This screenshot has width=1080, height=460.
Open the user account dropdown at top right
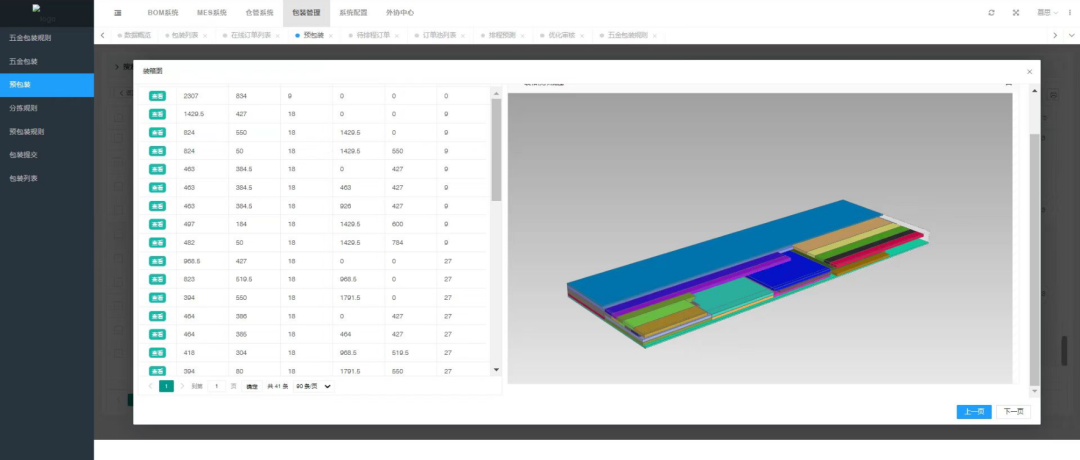coord(1048,13)
